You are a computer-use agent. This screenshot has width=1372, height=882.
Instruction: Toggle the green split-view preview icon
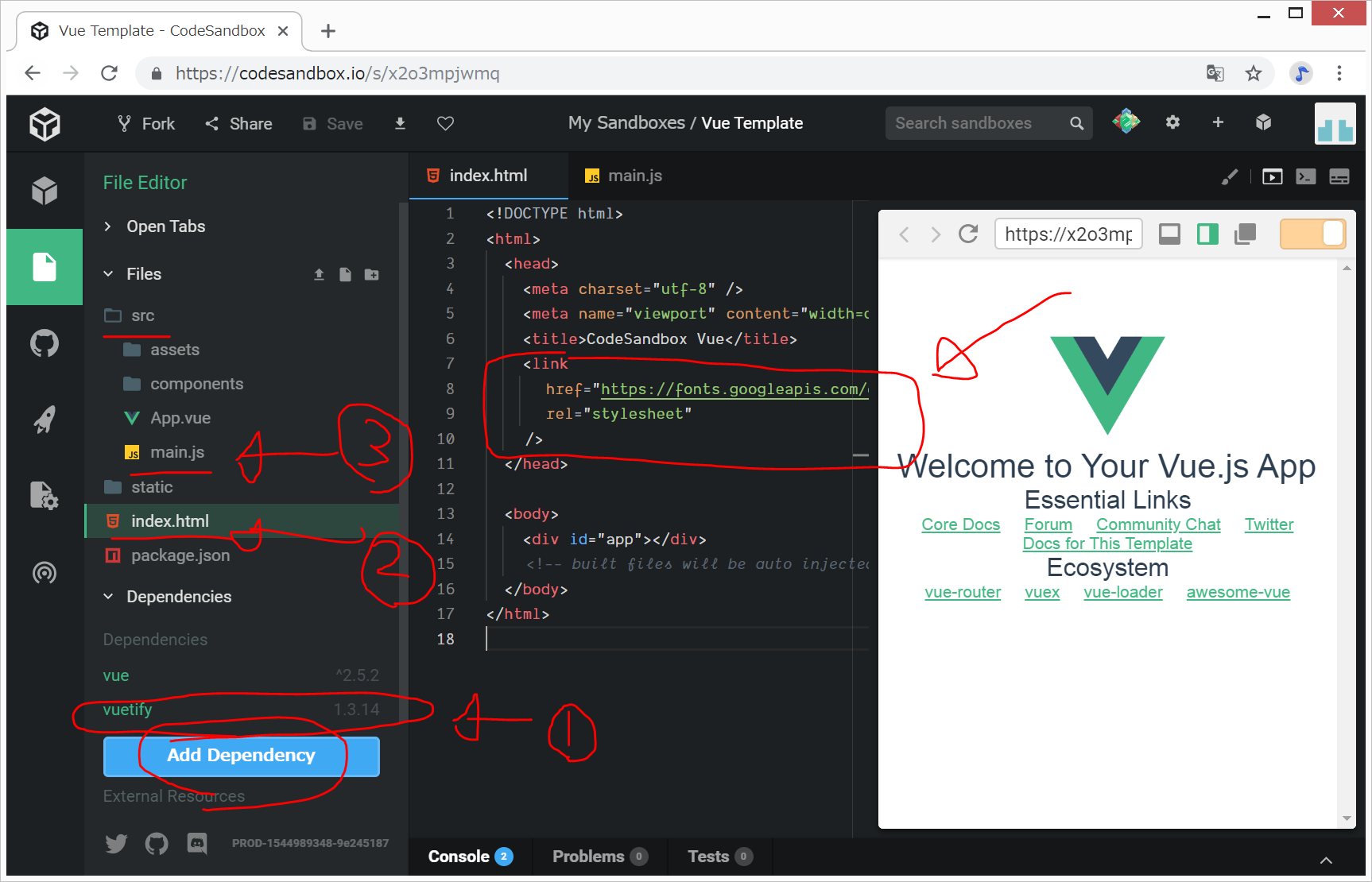[1207, 234]
